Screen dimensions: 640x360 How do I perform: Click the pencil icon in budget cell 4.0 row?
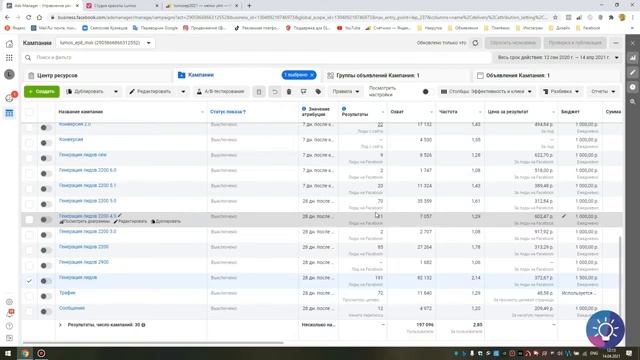click(x=564, y=216)
